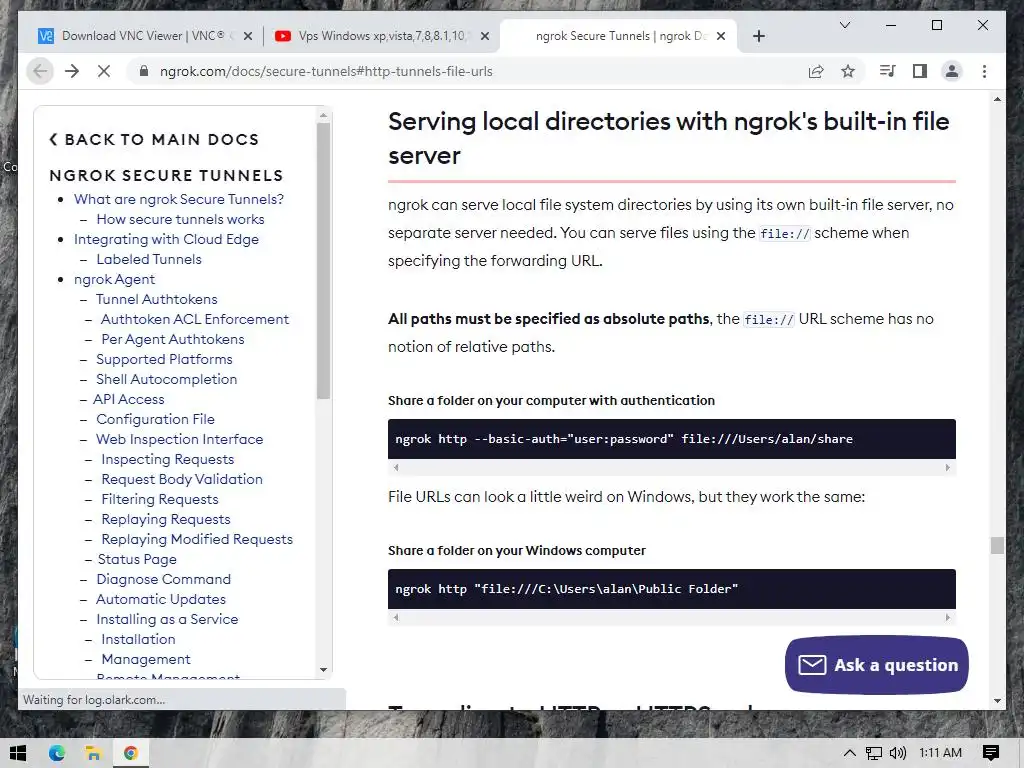
Task: Open Supported Platforms link
Action: coord(164,359)
